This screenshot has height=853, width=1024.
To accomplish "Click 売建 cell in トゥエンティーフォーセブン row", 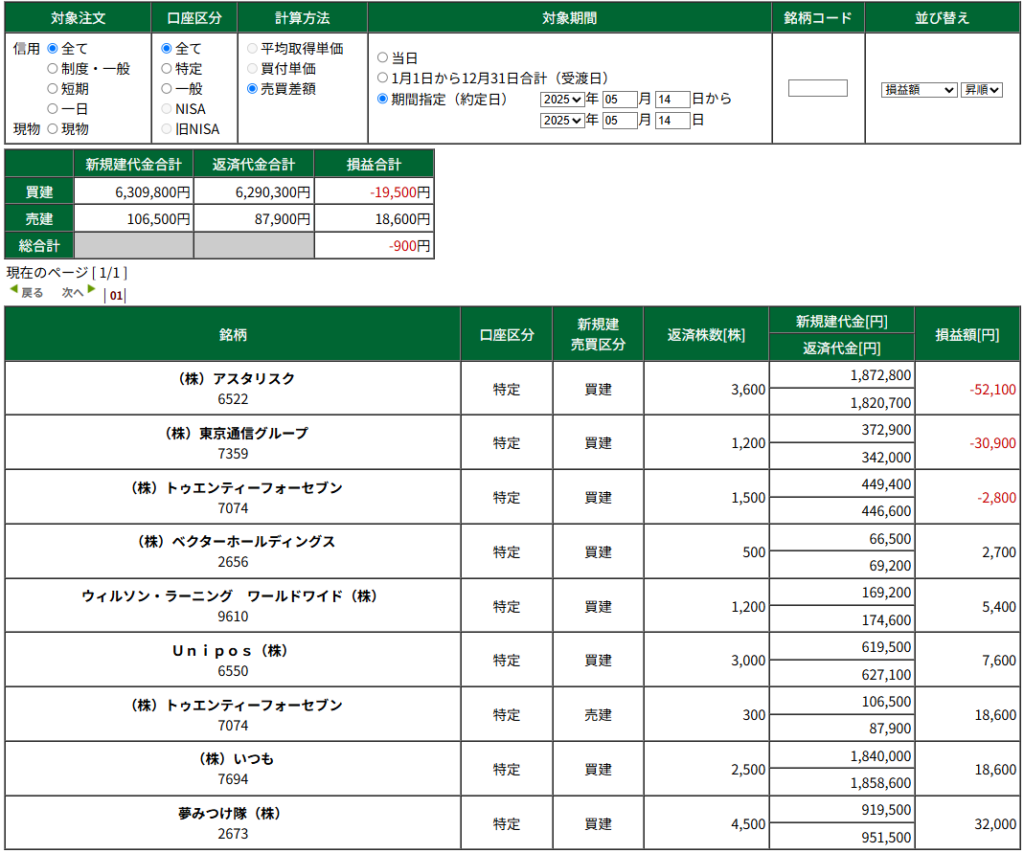I will (x=598, y=715).
